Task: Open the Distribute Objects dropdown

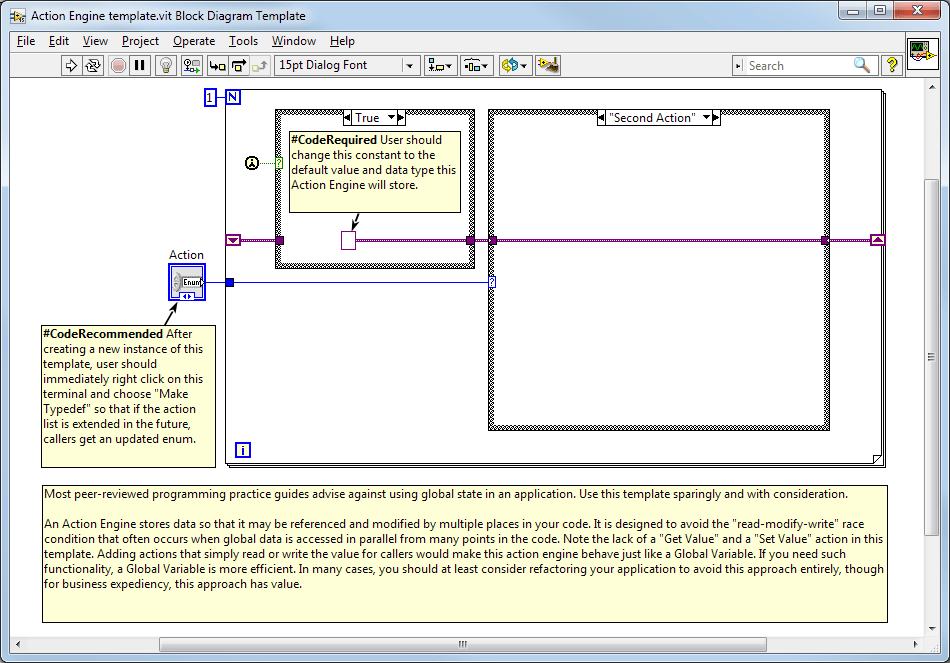Action: pyautogui.click(x=476, y=65)
